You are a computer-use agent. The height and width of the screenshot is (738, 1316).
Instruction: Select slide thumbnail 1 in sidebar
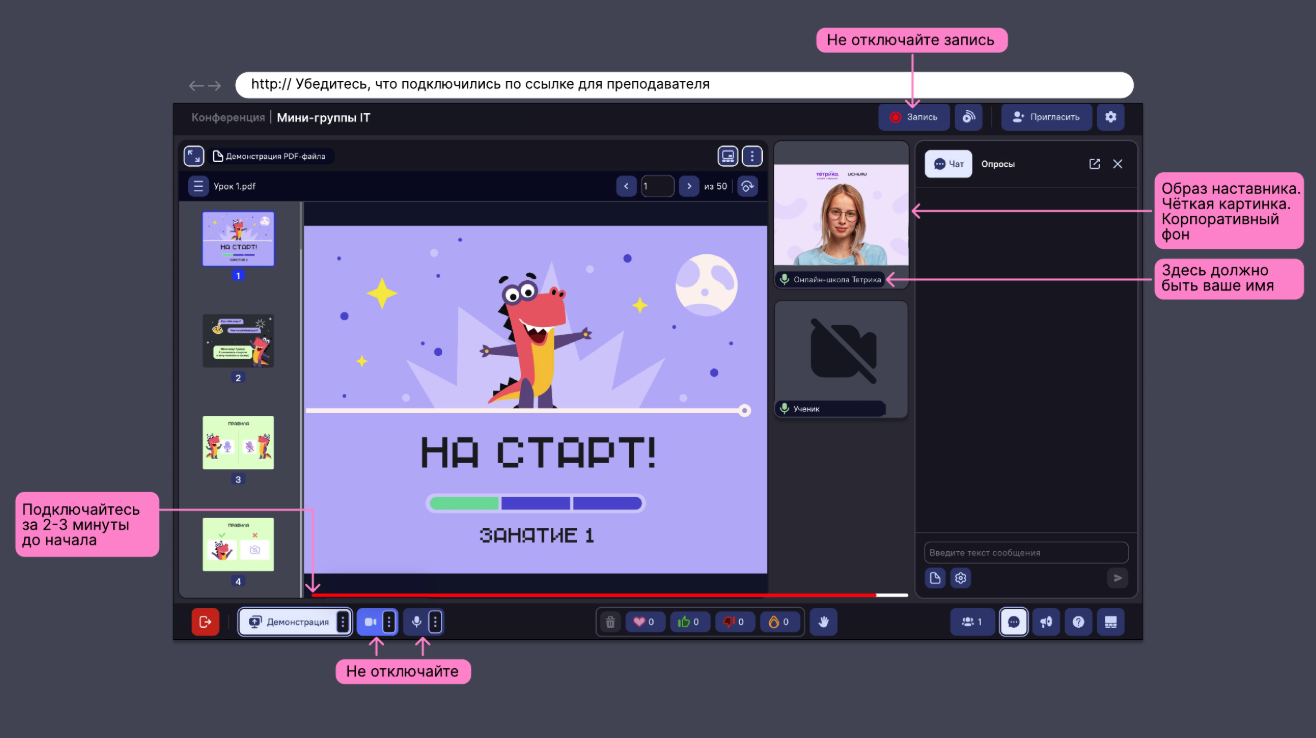pyautogui.click(x=238, y=239)
